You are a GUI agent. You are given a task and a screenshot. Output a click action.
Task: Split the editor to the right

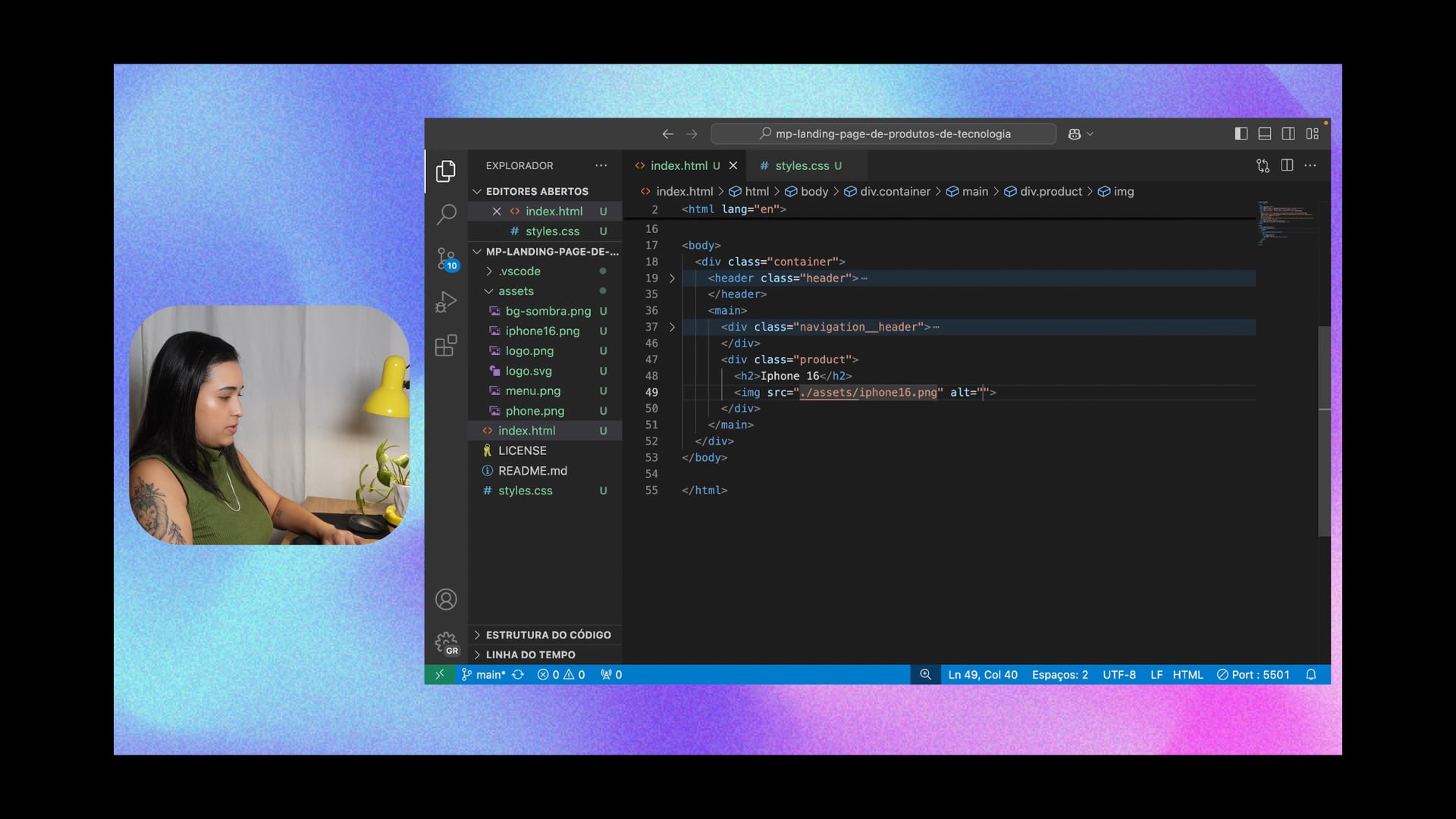coord(1287,165)
